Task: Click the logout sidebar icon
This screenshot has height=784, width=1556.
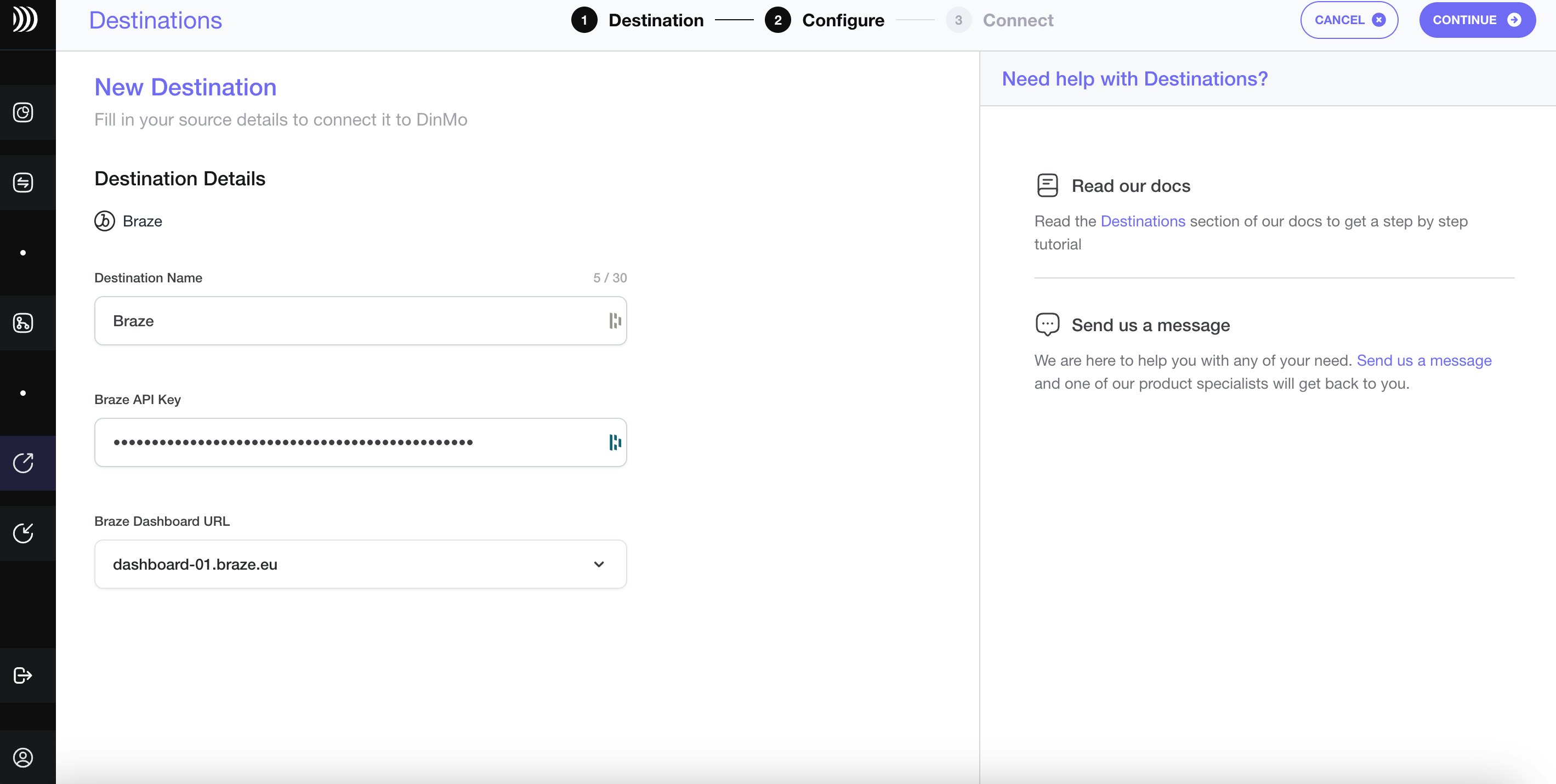Action: 23,675
